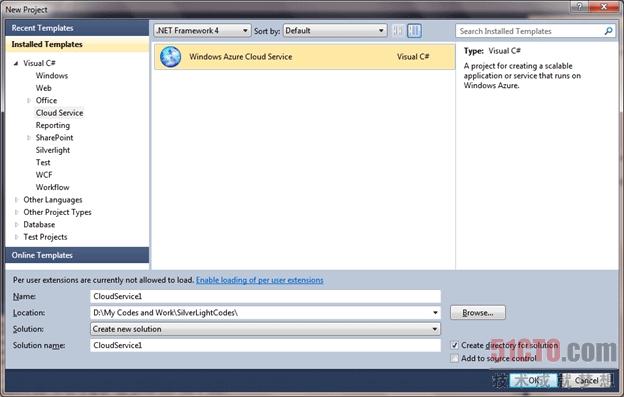Click the Cancel button
The width and height of the screenshot is (624, 397).
point(586,380)
